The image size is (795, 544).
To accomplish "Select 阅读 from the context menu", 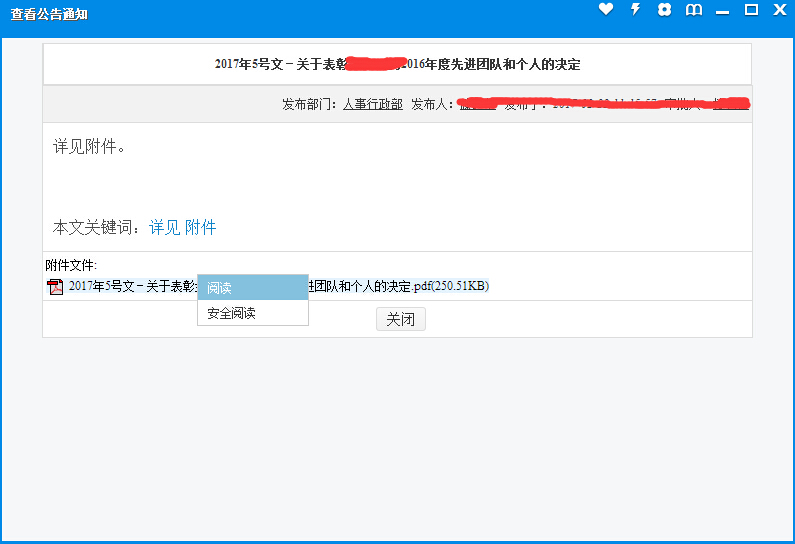I will coord(253,287).
